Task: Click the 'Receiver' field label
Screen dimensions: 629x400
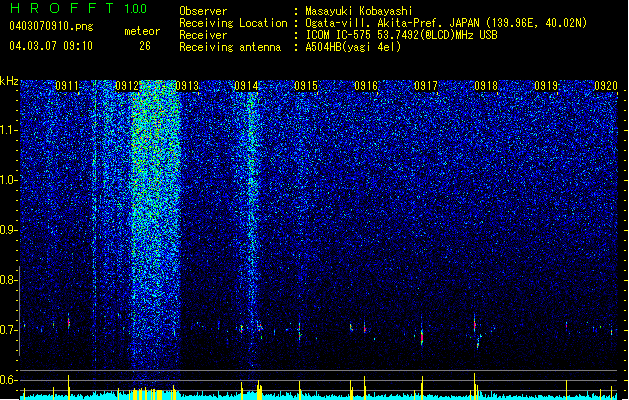Action: click(x=203, y=35)
